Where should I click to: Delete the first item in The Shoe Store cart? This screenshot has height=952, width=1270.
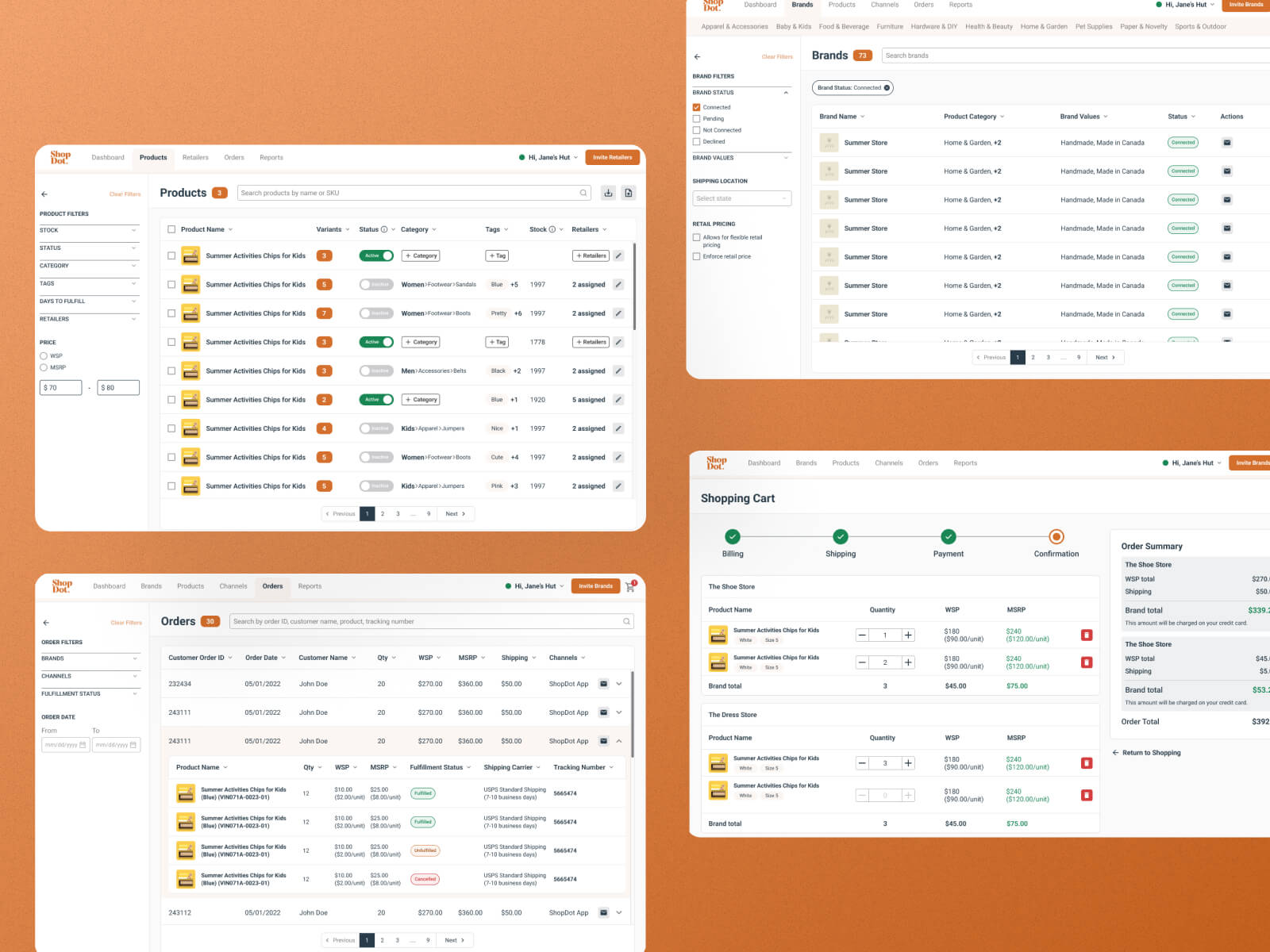(1087, 635)
